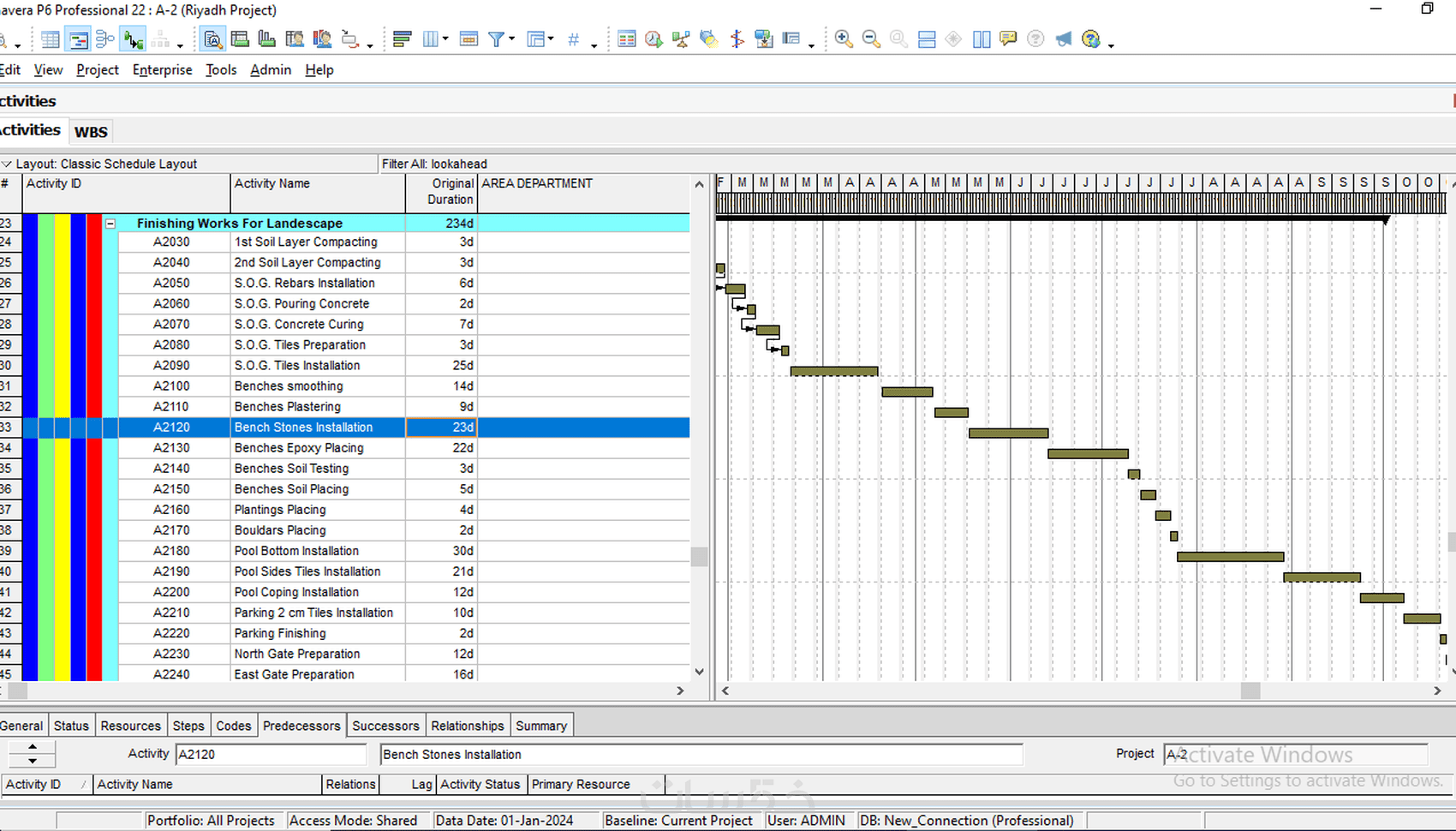Open dropdown arrow next to Columns icon
The height and width of the screenshot is (831, 1456).
(446, 39)
